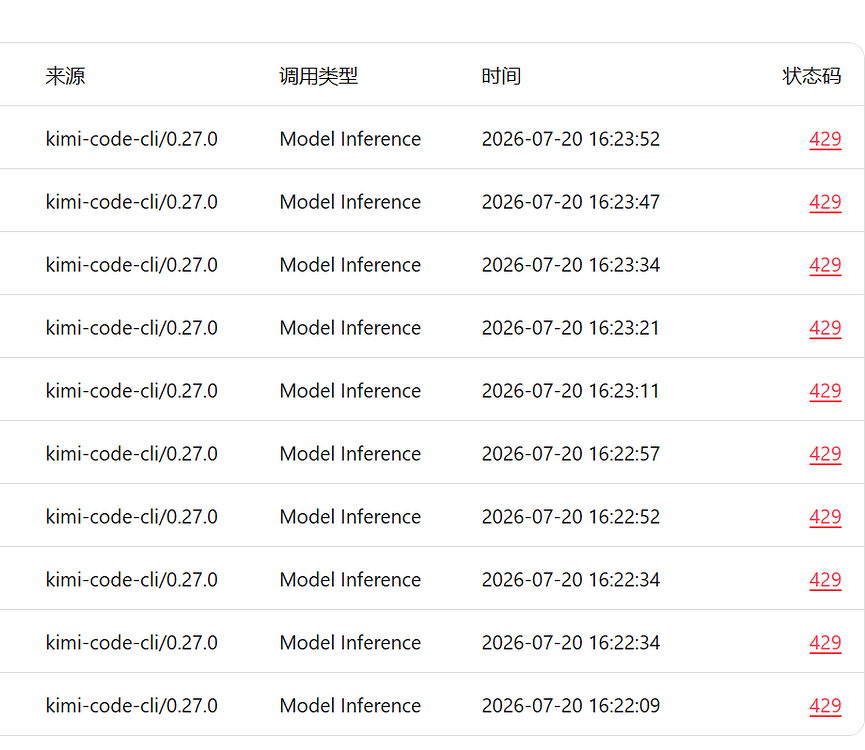Screen dimensions: 865x750
Task: Click Model Inference in the 16:22:52 row
Action: pos(350,516)
